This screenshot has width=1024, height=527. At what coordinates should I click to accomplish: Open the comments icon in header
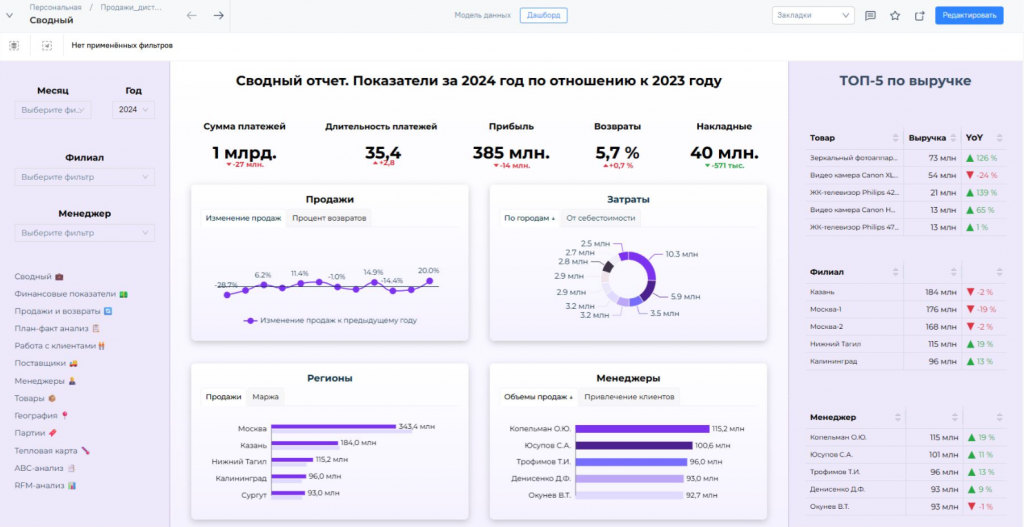click(871, 16)
